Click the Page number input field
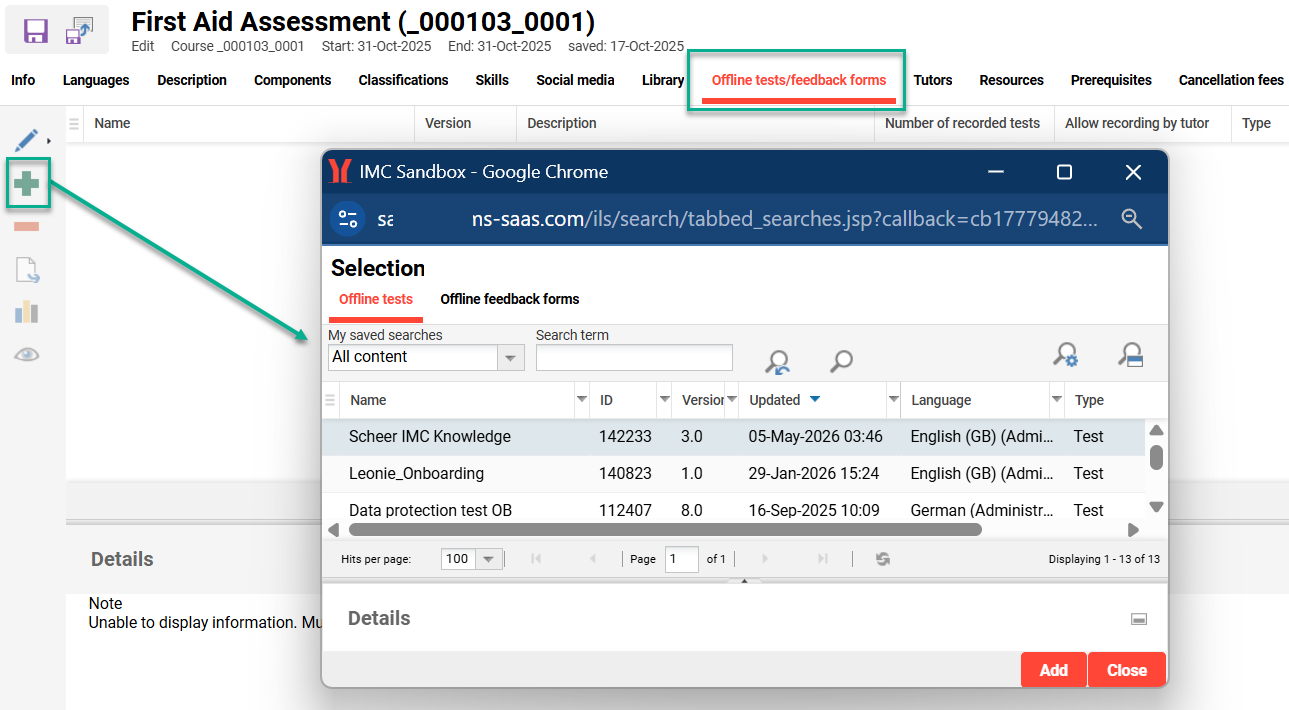Screen dimensions: 1289x710 click(682, 559)
